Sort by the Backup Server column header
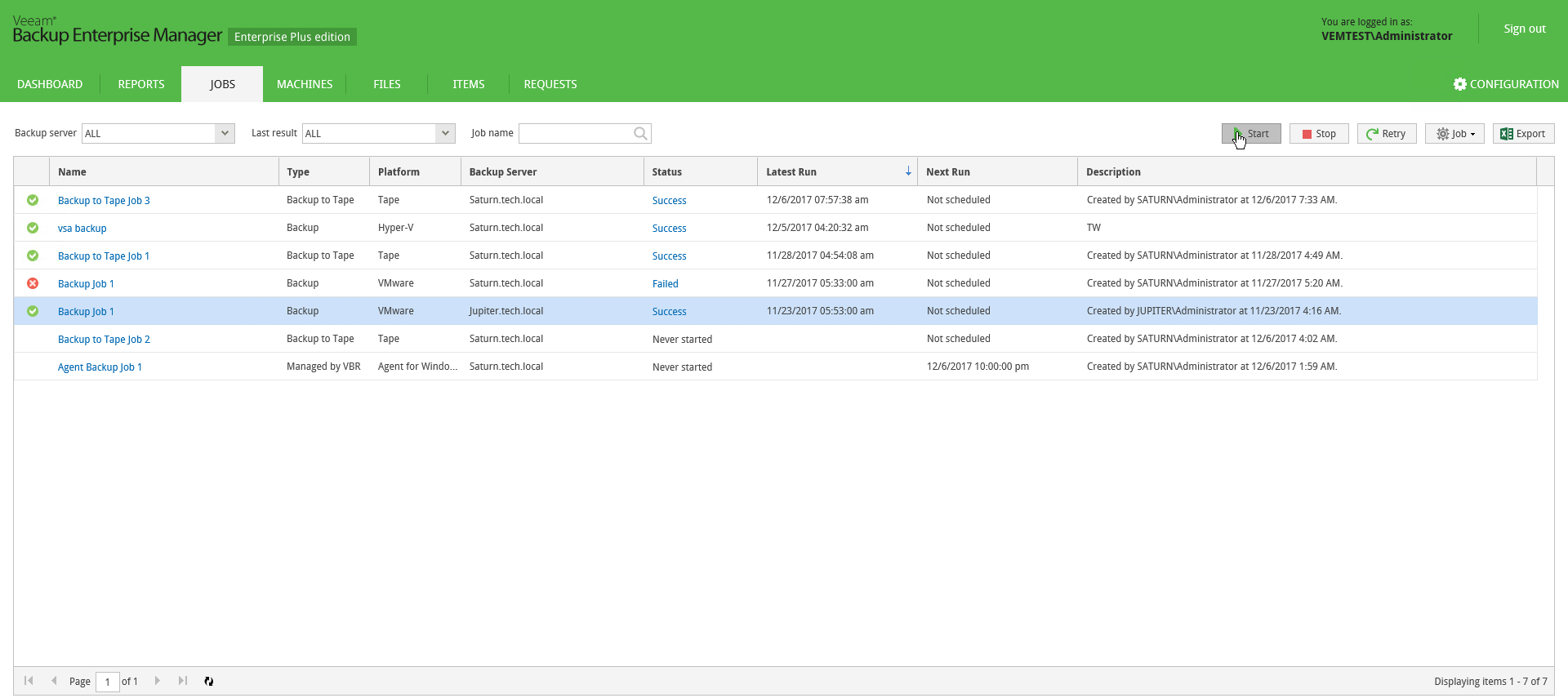 (x=552, y=171)
